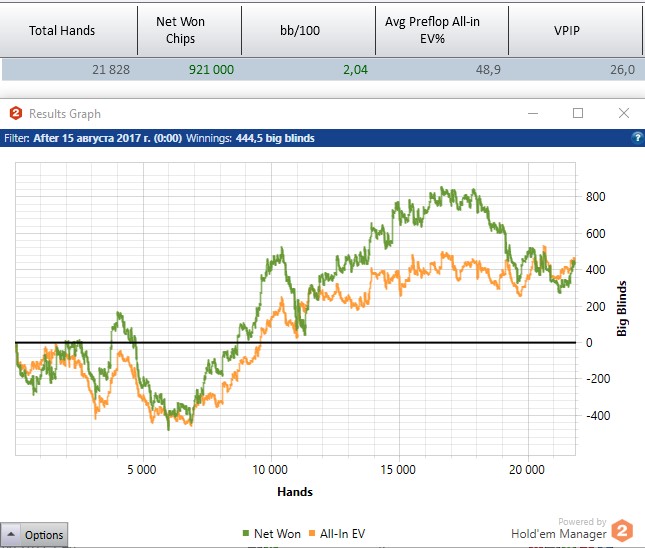Sort by Net Won Chips column header

(189, 30)
